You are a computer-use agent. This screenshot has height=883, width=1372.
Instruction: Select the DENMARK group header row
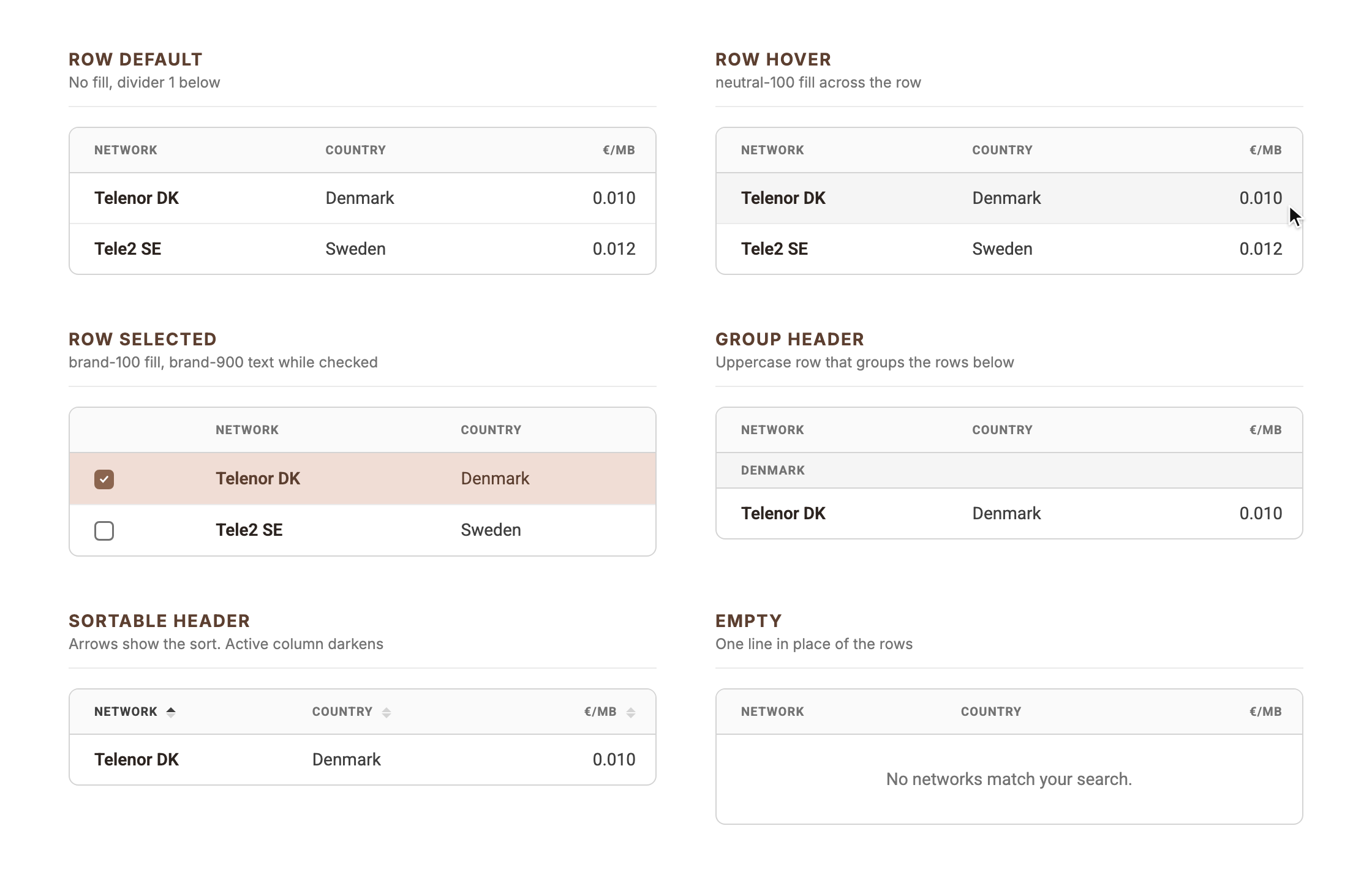click(x=1009, y=470)
